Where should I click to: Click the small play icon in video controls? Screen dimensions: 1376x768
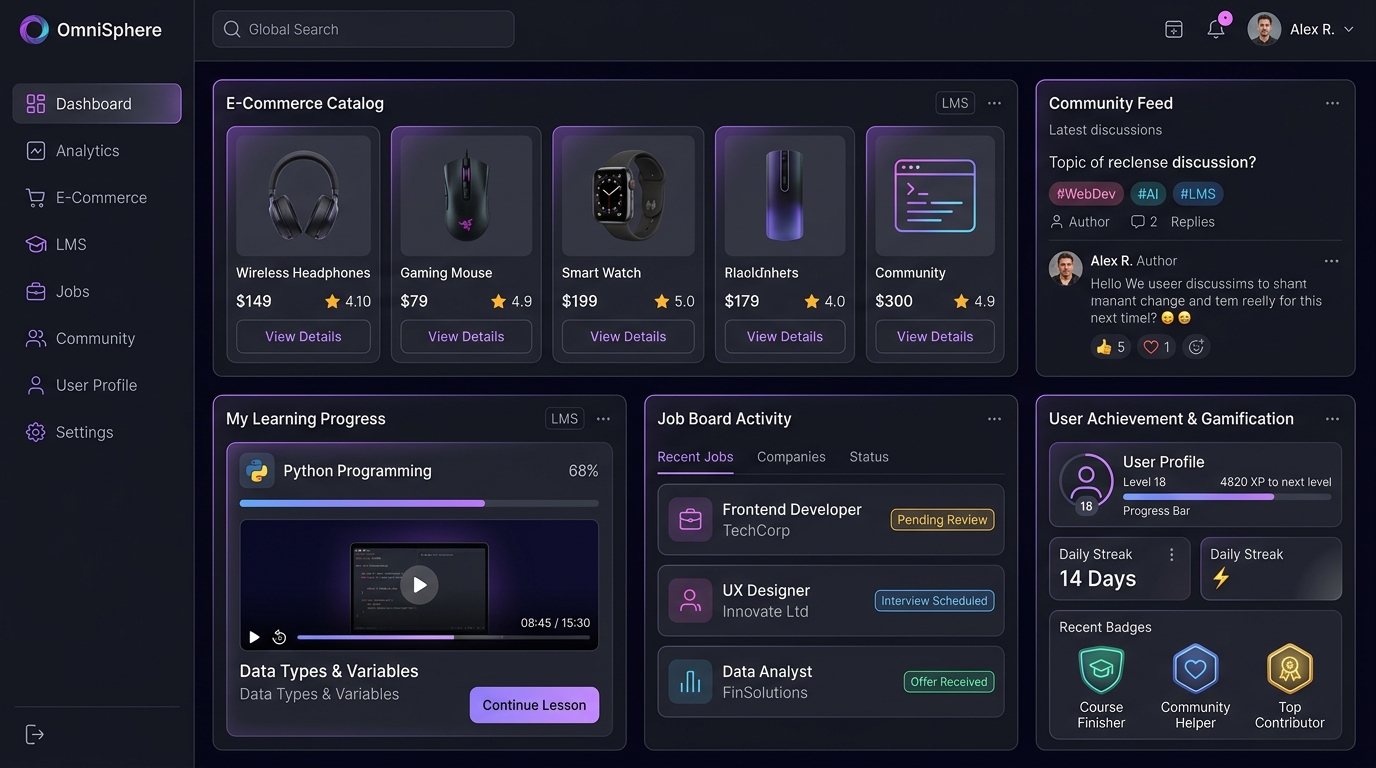254,637
